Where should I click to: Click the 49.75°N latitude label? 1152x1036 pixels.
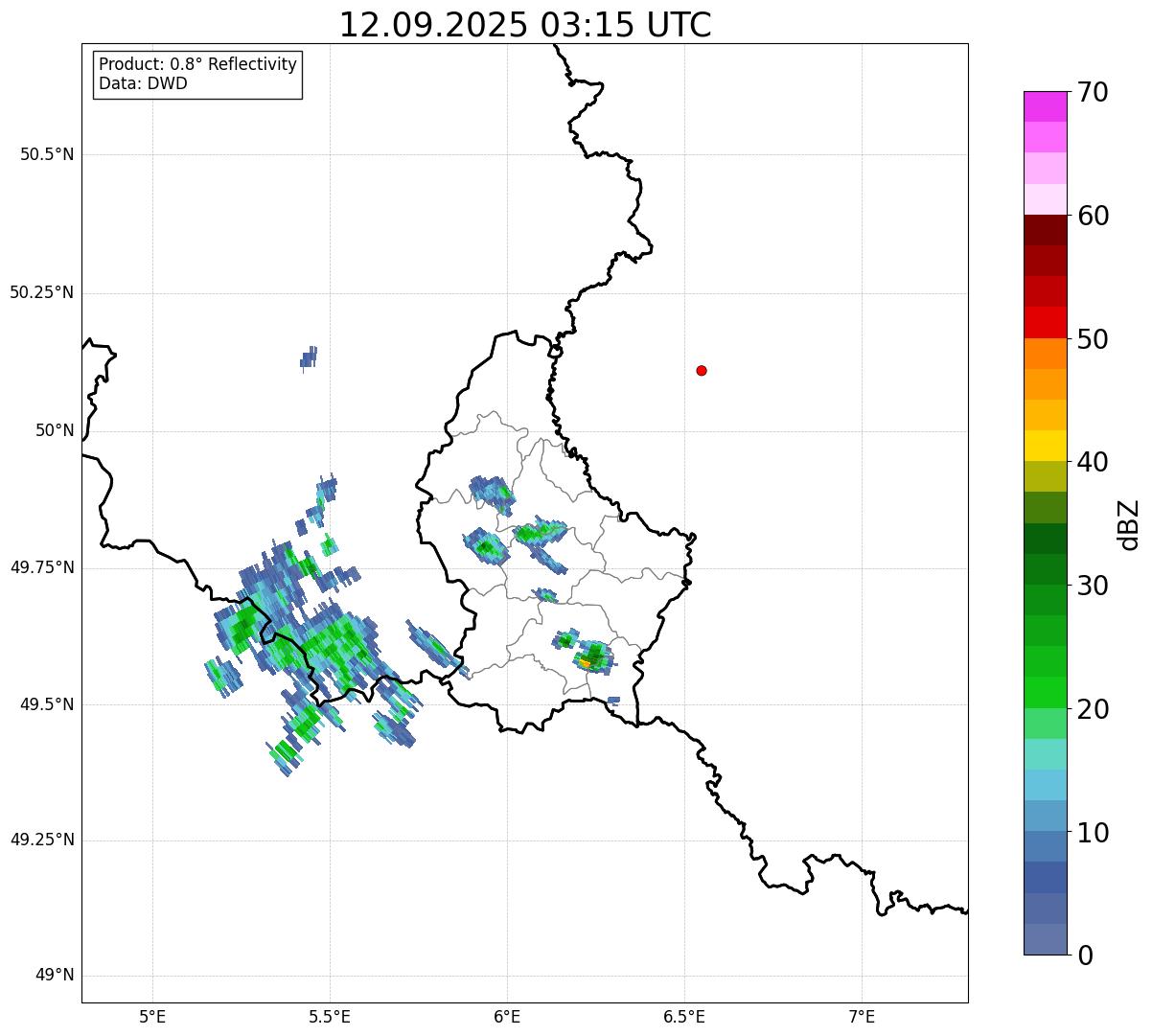coord(42,567)
